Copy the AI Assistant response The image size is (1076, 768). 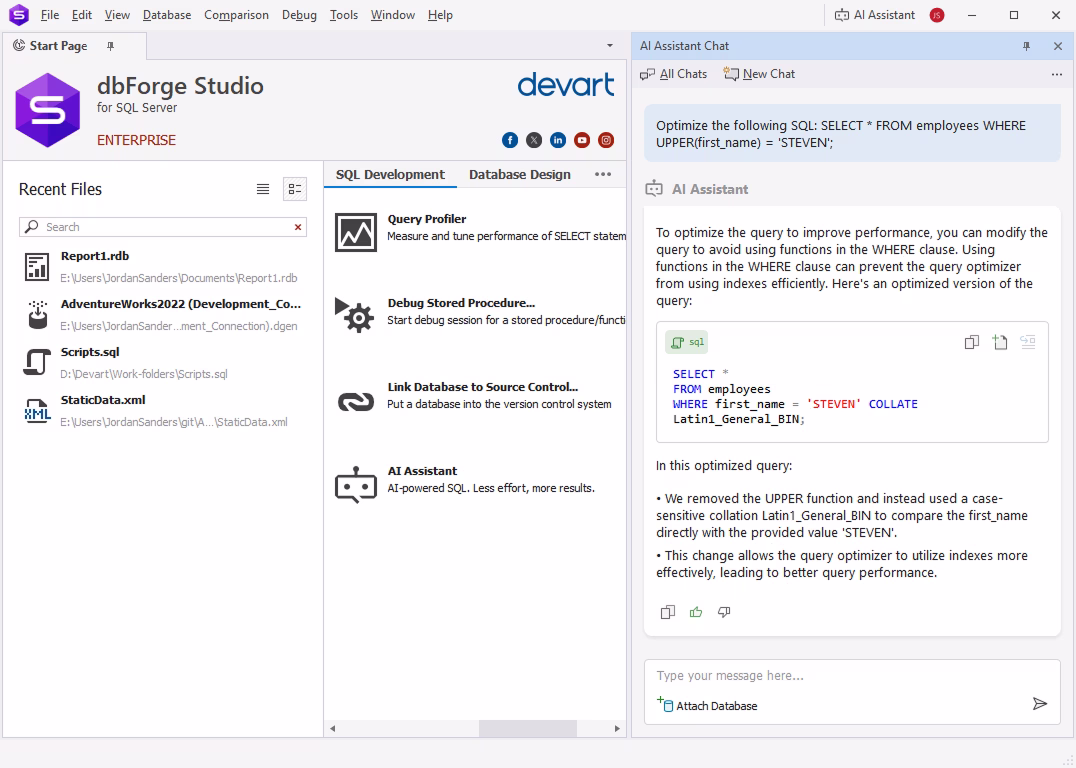click(667, 612)
